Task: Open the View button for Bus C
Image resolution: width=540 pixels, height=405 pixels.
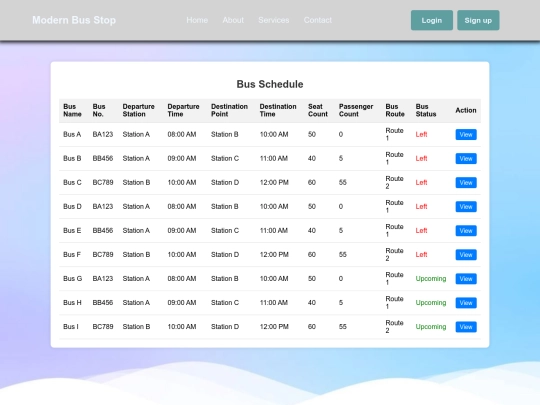Action: (466, 183)
